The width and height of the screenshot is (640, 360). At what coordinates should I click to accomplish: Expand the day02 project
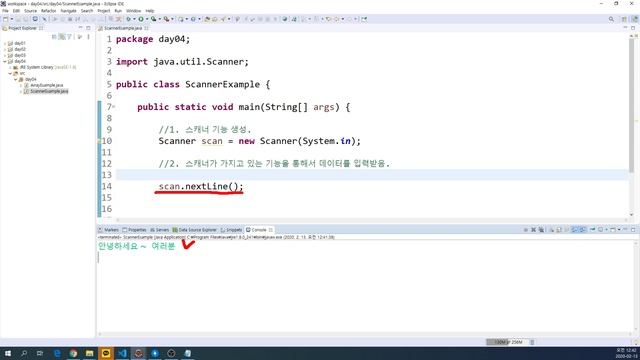pos(5,49)
